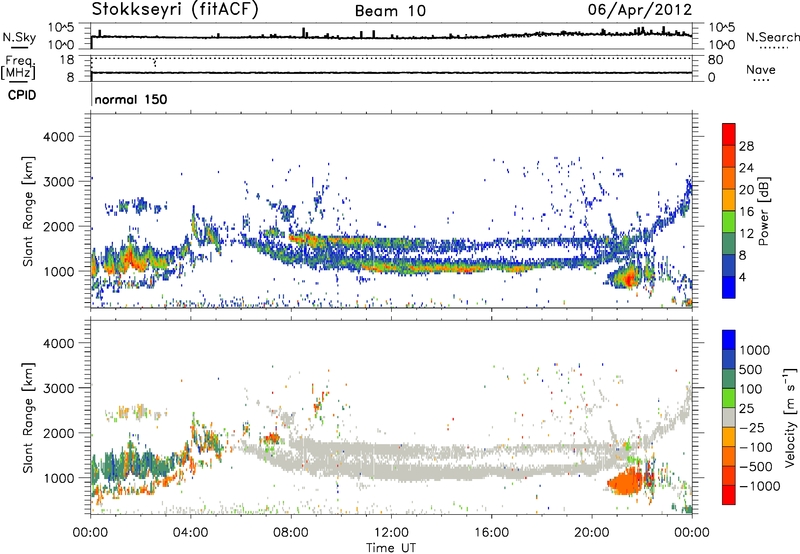Screen dimensions: 800x554
Task: Click the 'normal 150' CPID text
Action: [x=131, y=99]
